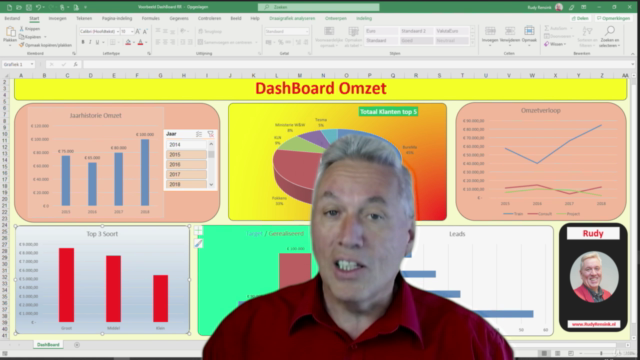Click the percent style icon
This screenshot has height=360, width=640.
[280, 42]
